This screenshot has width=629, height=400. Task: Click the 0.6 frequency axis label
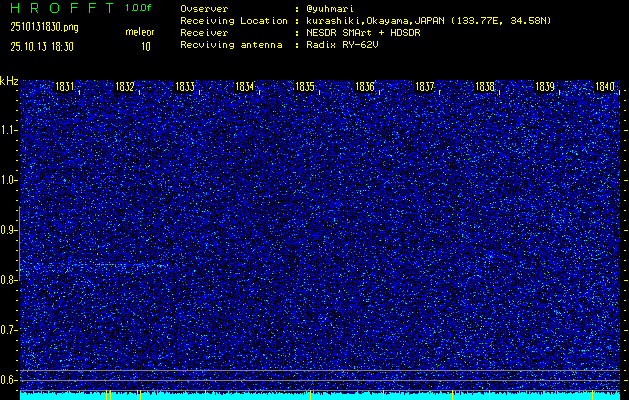coord(9,379)
